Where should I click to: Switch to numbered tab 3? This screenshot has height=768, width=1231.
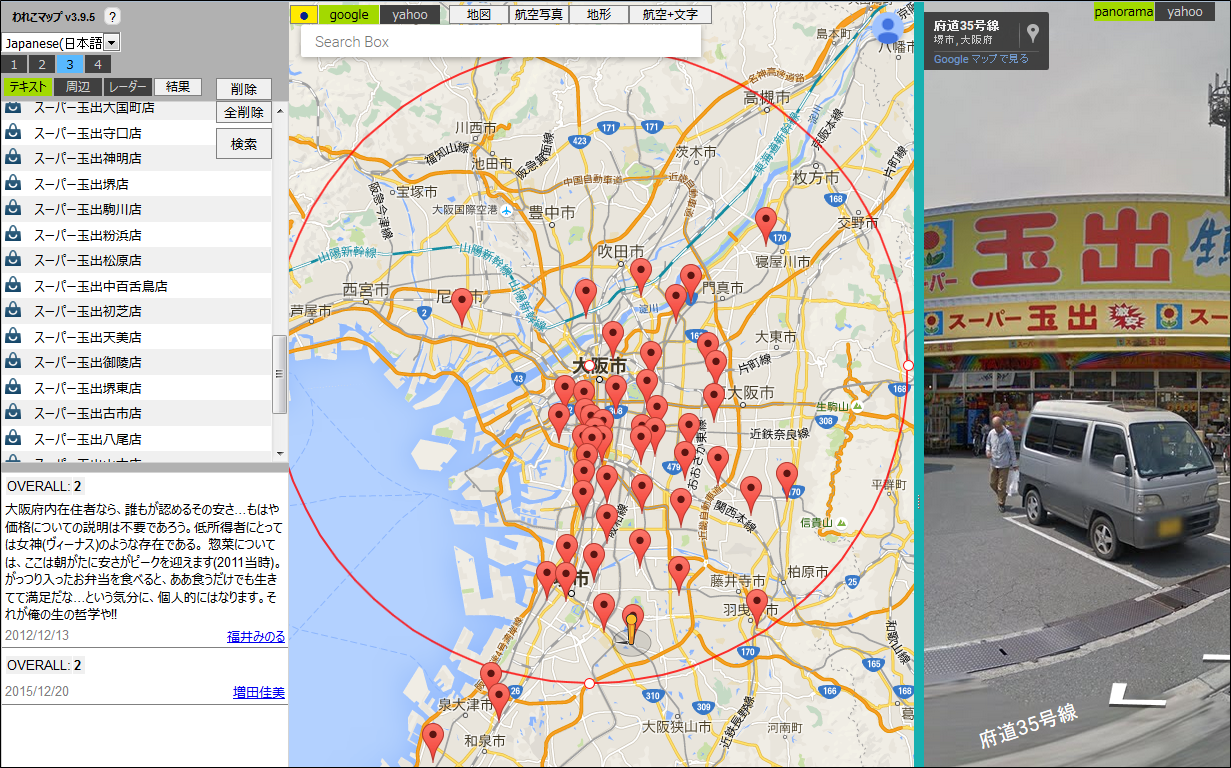coord(69,64)
